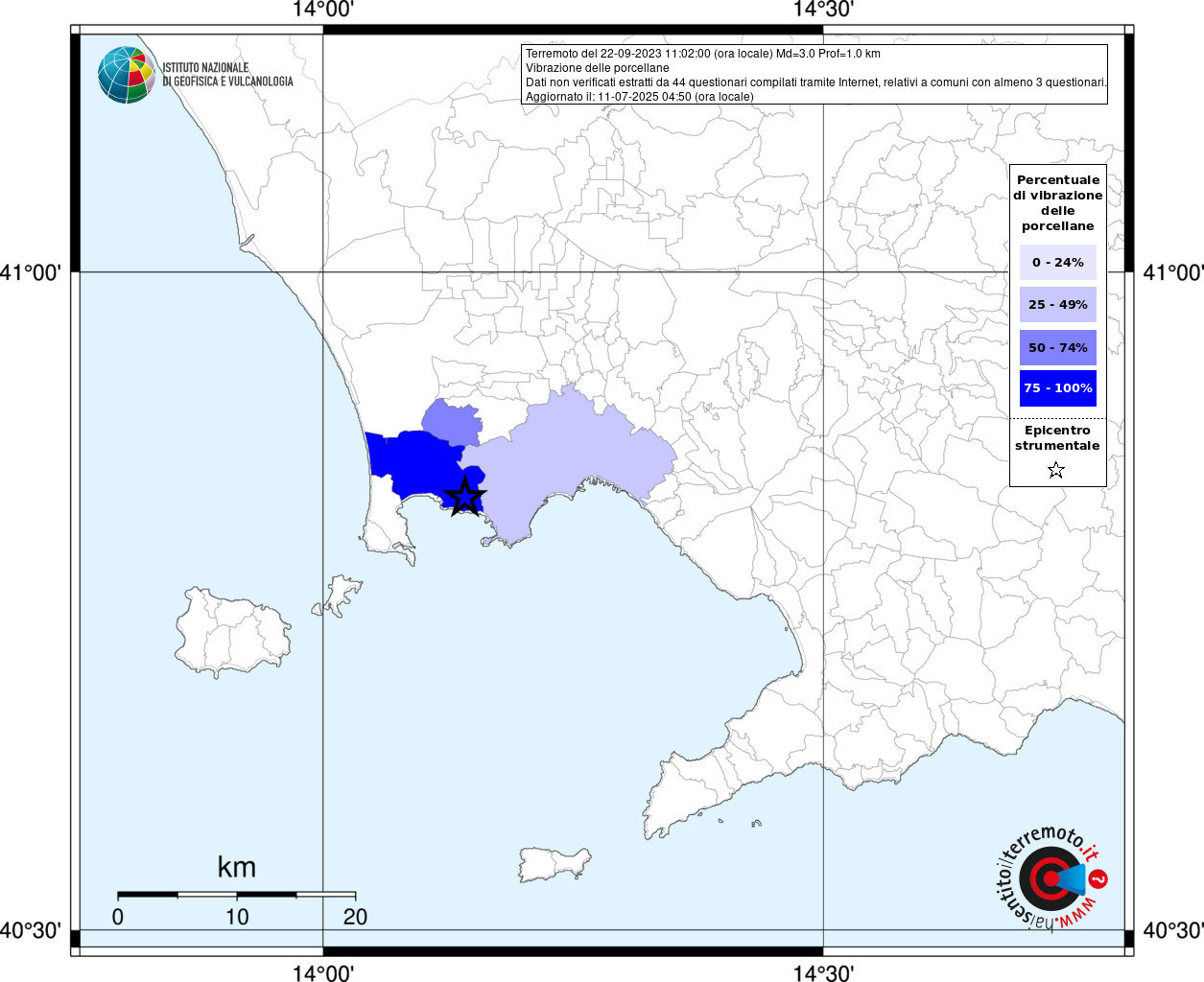Click the black epicenter star on the map
1204x982 pixels.
[x=465, y=497]
